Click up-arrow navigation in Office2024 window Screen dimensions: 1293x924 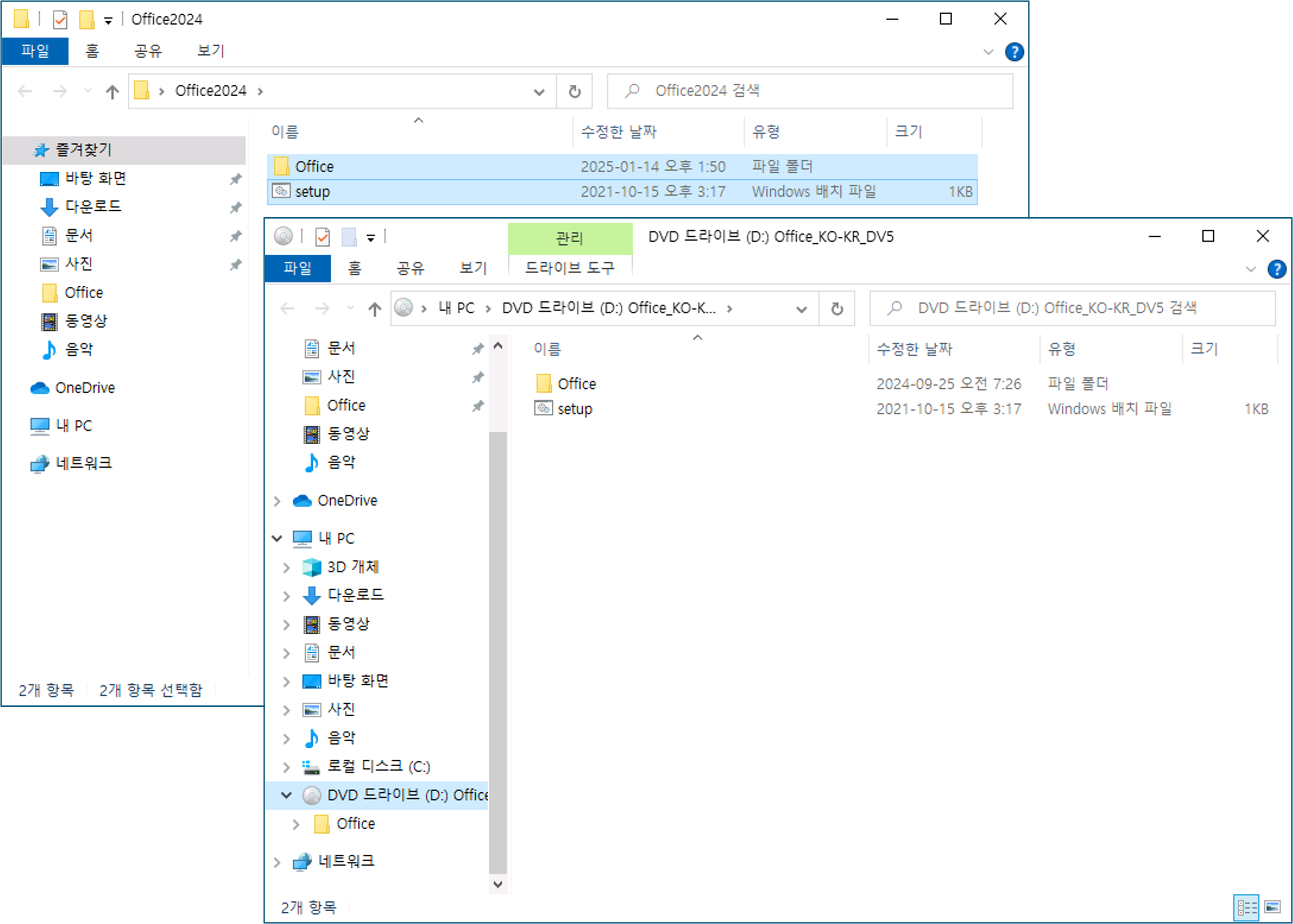point(112,92)
